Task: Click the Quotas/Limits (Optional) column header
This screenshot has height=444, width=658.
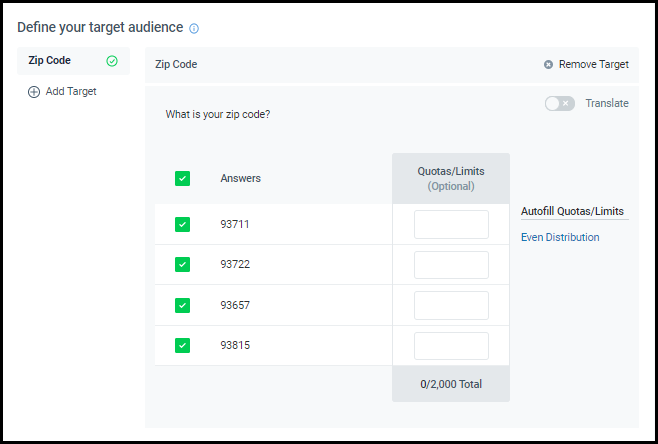Action: pos(451,178)
